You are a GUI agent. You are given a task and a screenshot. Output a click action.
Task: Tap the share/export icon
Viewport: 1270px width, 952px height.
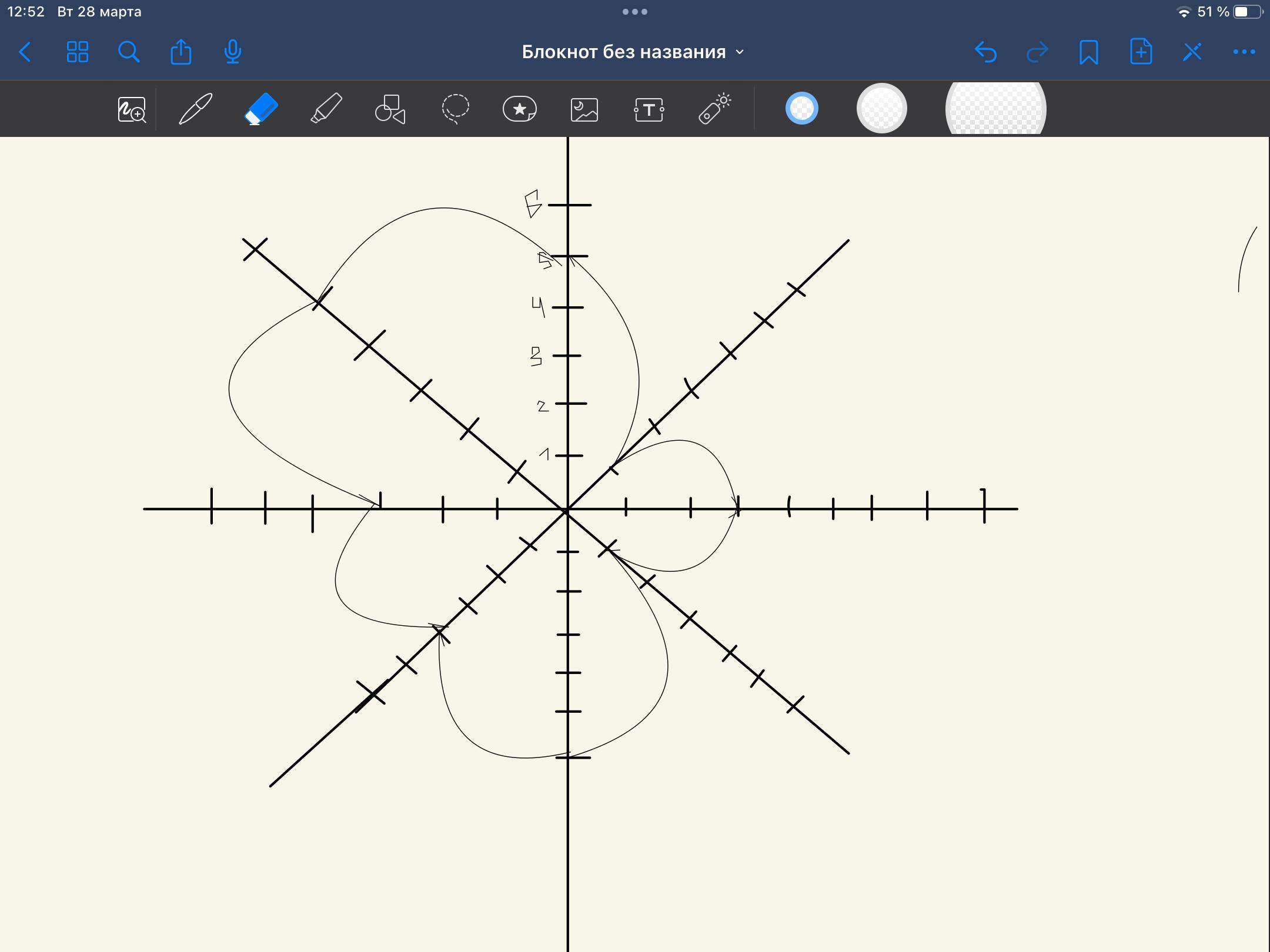(181, 52)
